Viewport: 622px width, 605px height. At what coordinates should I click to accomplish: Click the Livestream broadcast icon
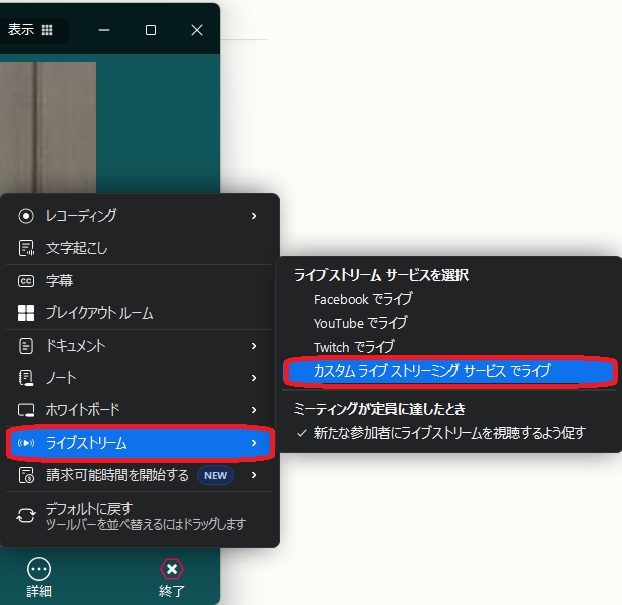[26, 443]
